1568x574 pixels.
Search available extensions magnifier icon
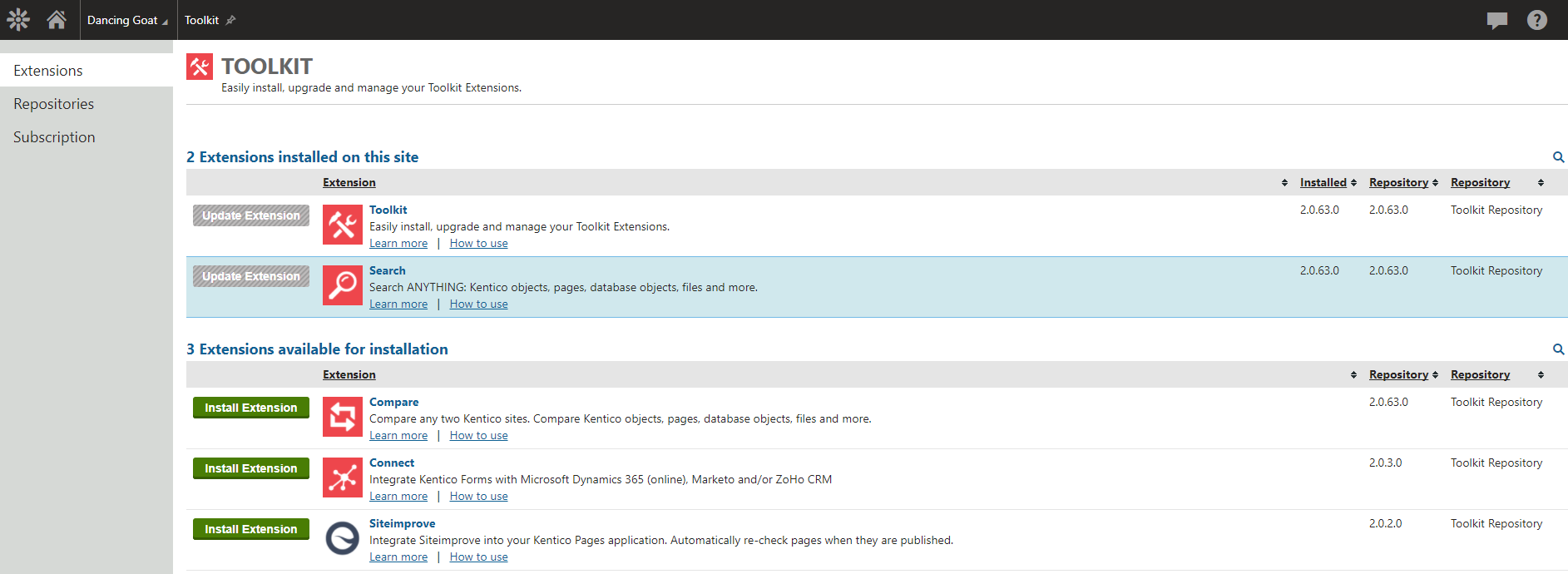[x=1558, y=349]
